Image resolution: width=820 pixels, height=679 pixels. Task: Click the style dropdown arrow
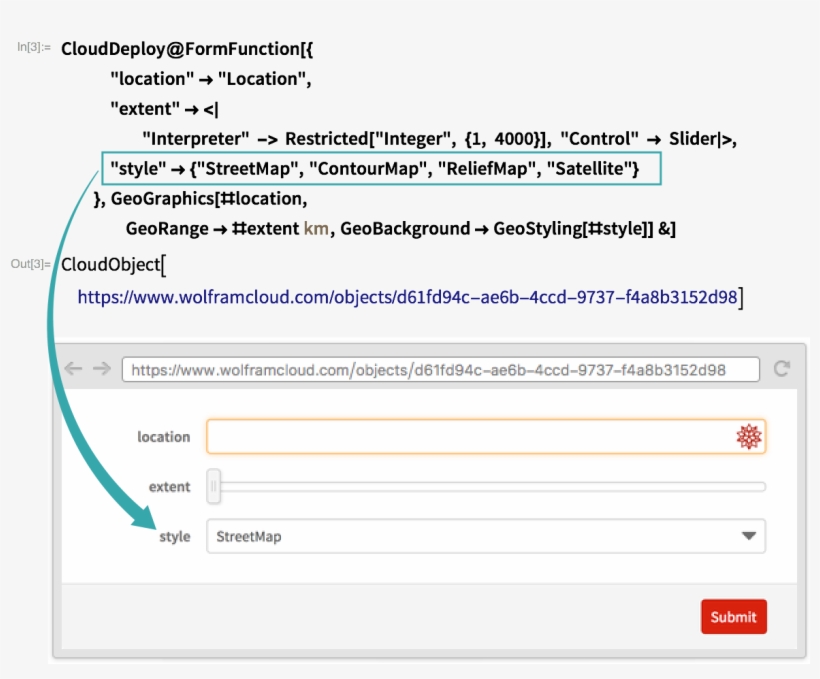point(749,536)
